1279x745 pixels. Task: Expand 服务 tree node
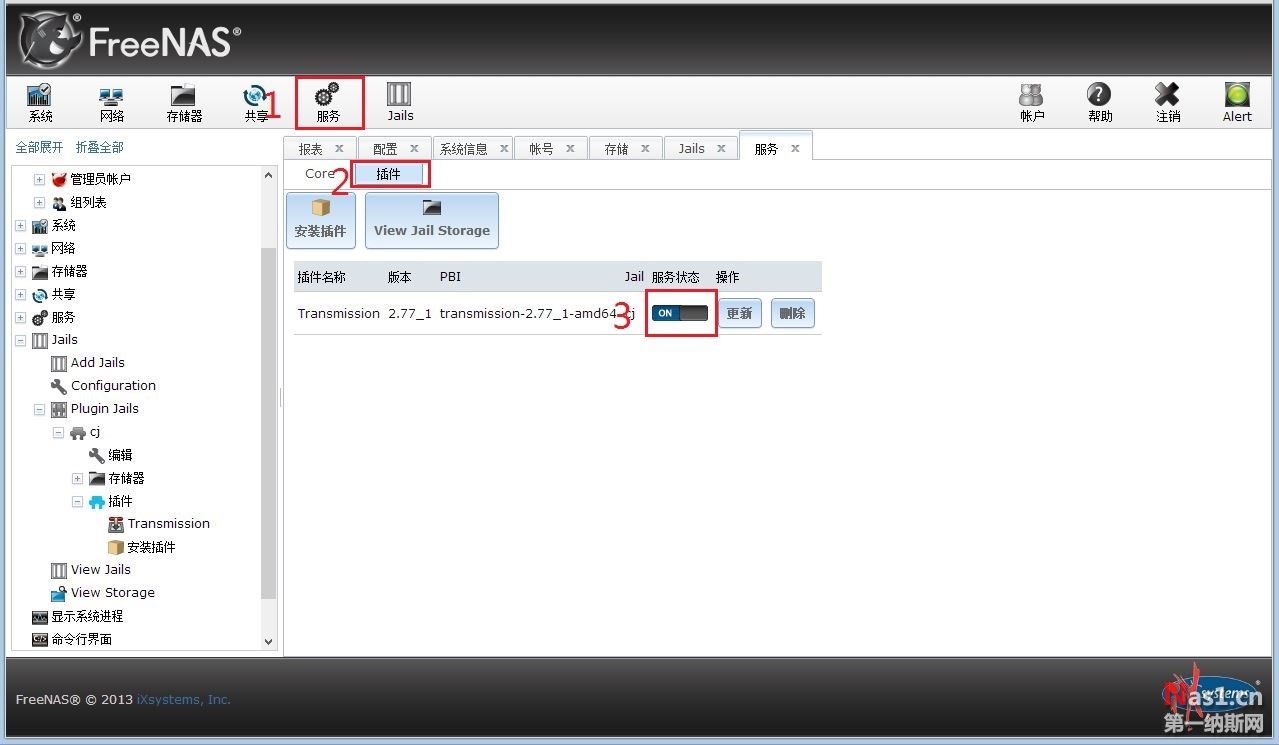click(x=20, y=317)
